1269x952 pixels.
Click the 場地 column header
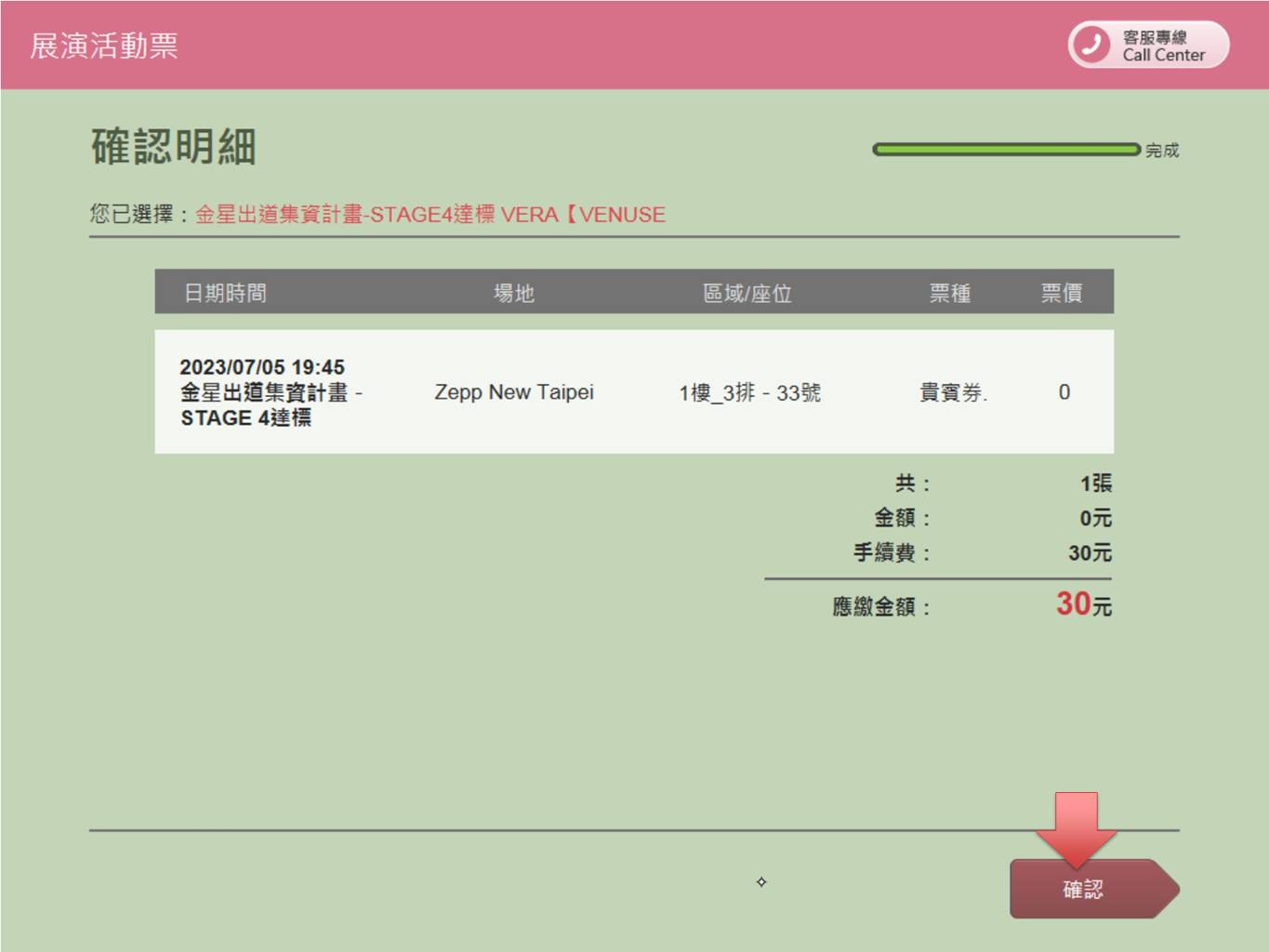[x=513, y=293]
